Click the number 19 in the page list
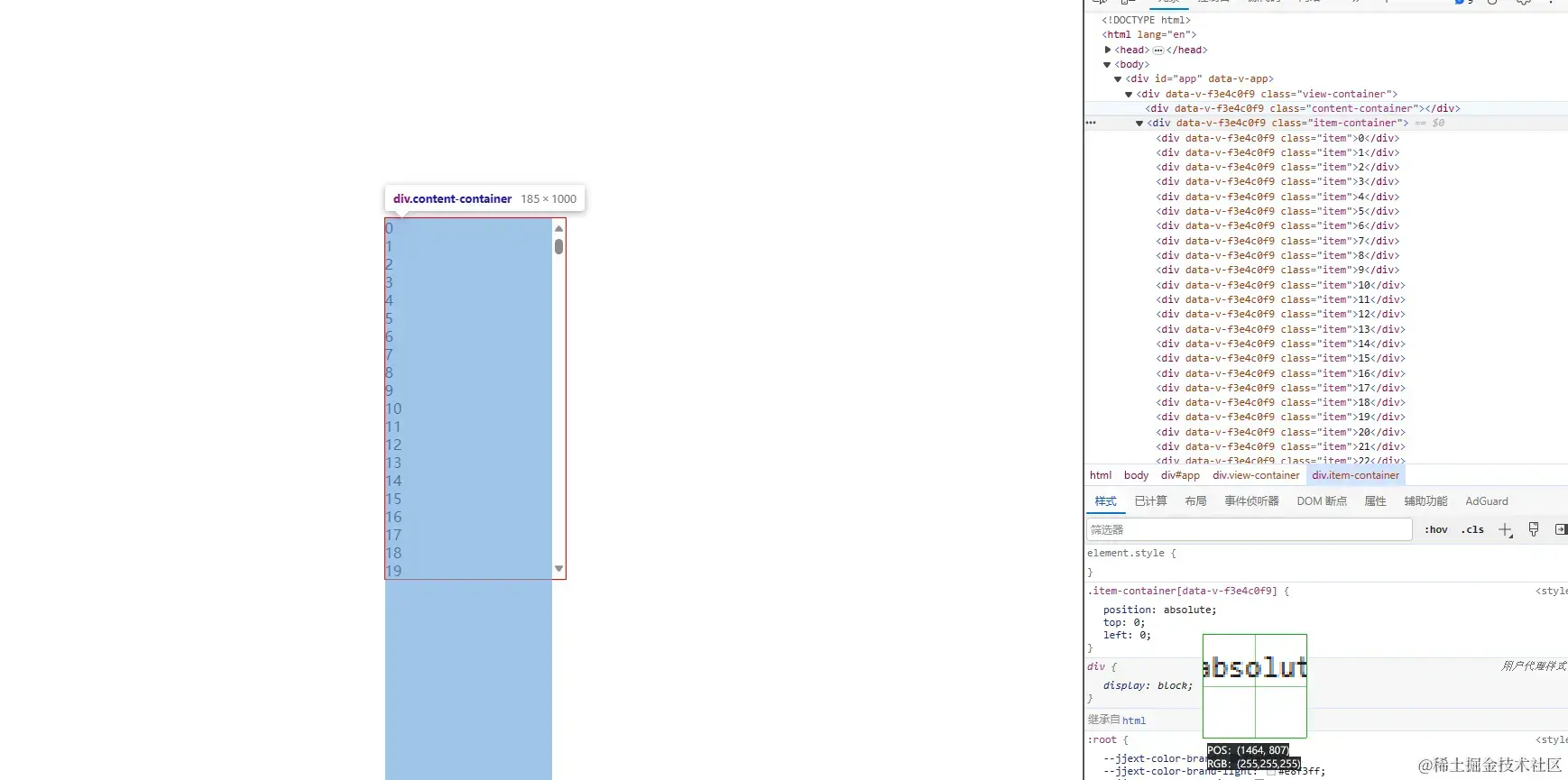1568x780 pixels. [393, 571]
